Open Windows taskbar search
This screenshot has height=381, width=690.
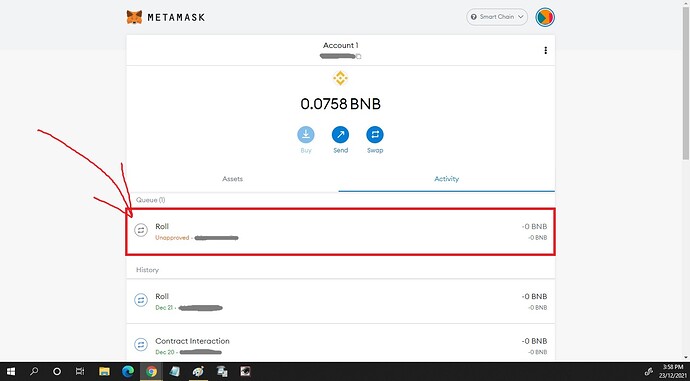click(34, 372)
